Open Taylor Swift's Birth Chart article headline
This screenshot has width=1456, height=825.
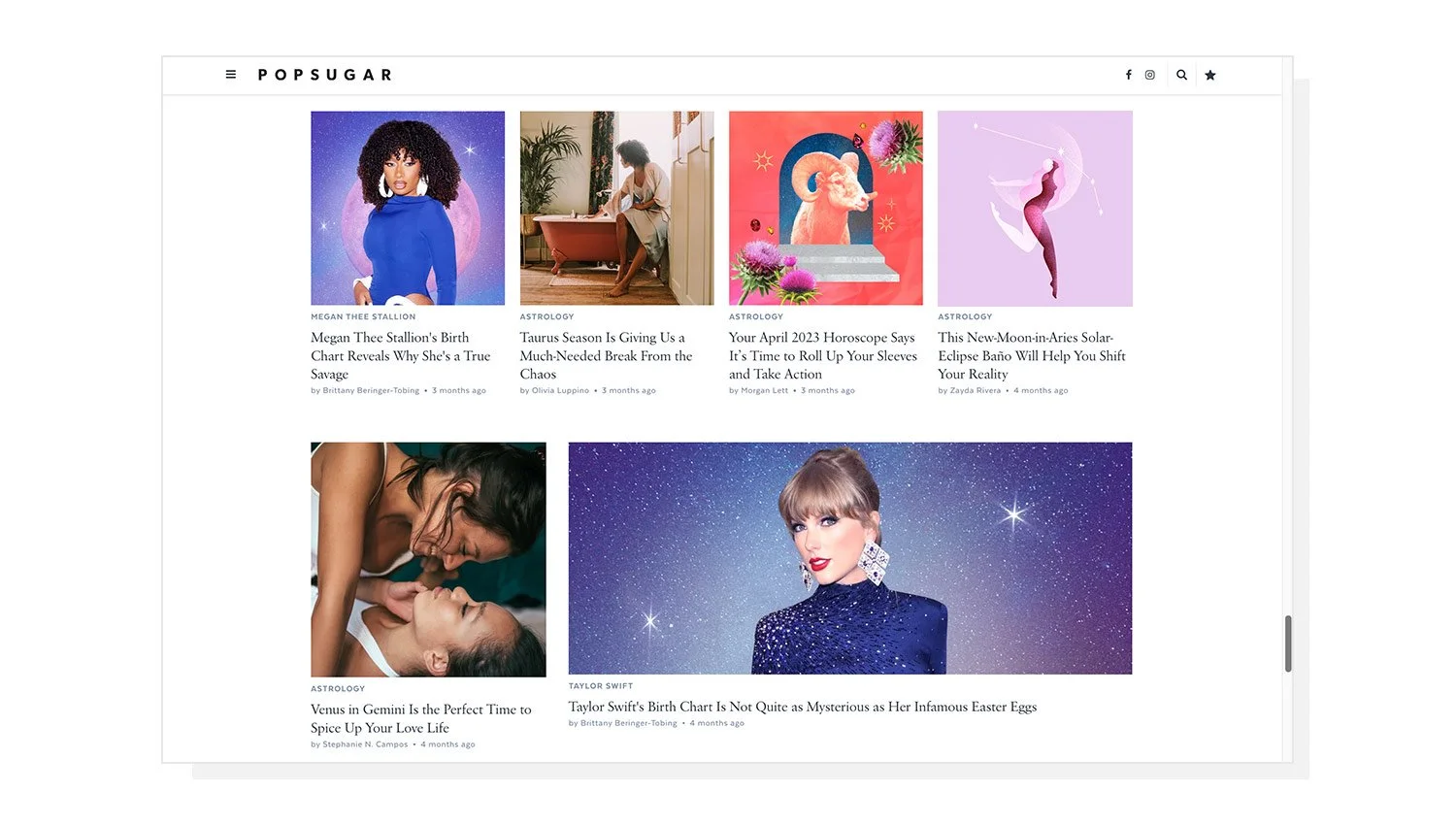(x=803, y=707)
